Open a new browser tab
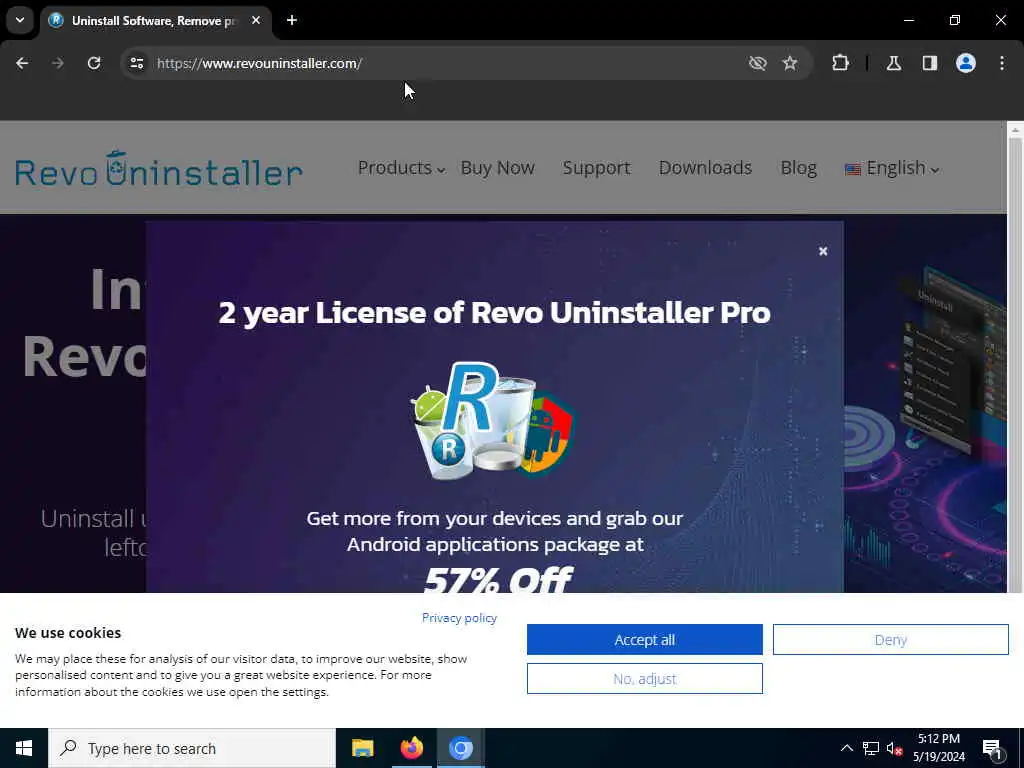This screenshot has width=1024, height=768. coord(292,20)
